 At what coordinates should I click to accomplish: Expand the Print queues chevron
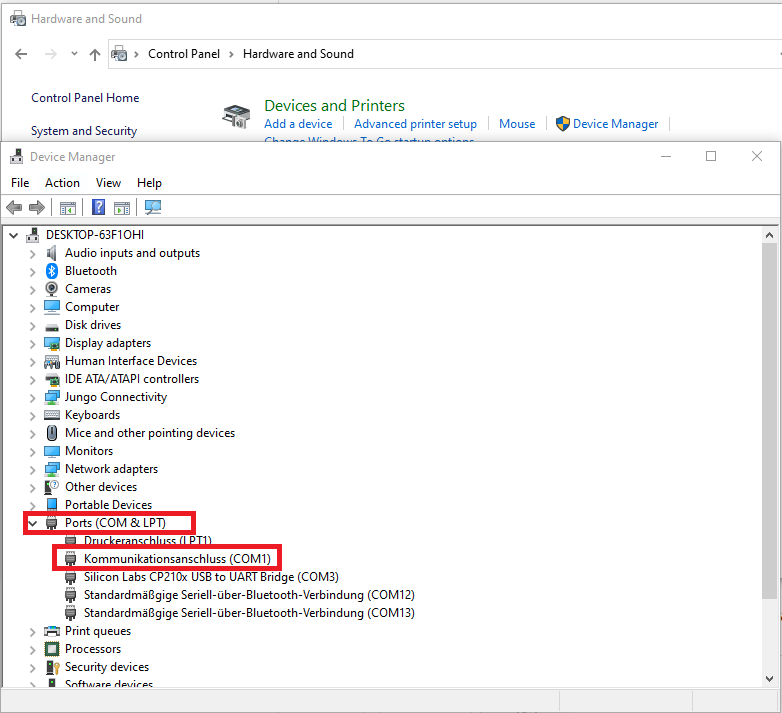tap(32, 632)
